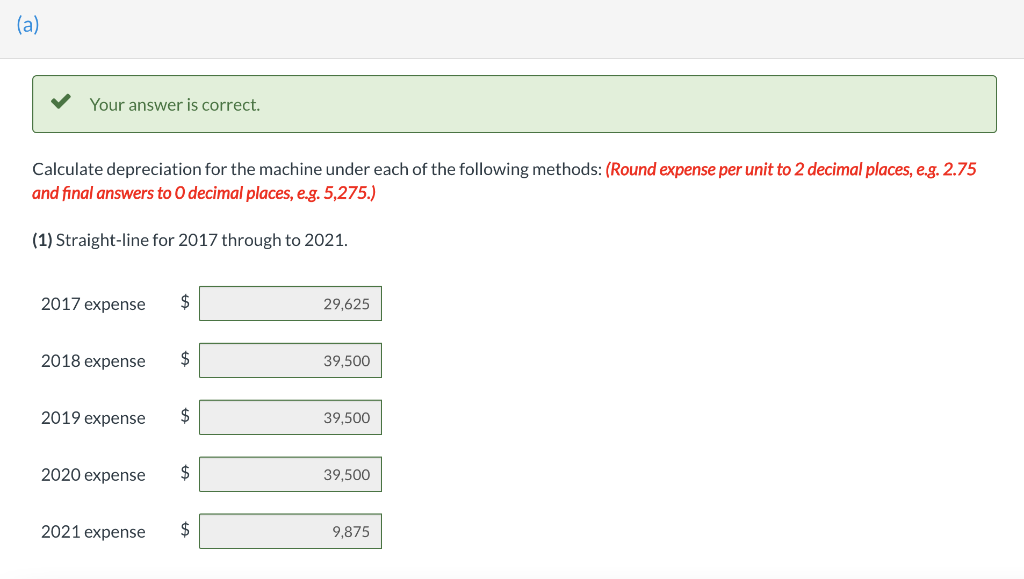1024x579 pixels.
Task: Click the 2018 expense label
Action: [x=92, y=360]
